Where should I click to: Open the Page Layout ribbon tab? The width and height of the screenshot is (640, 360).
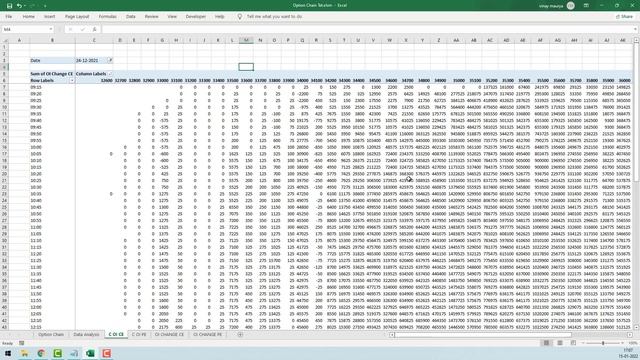(x=77, y=17)
